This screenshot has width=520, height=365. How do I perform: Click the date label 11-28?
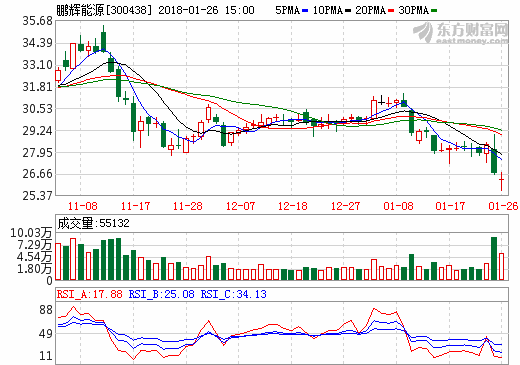tap(188, 206)
